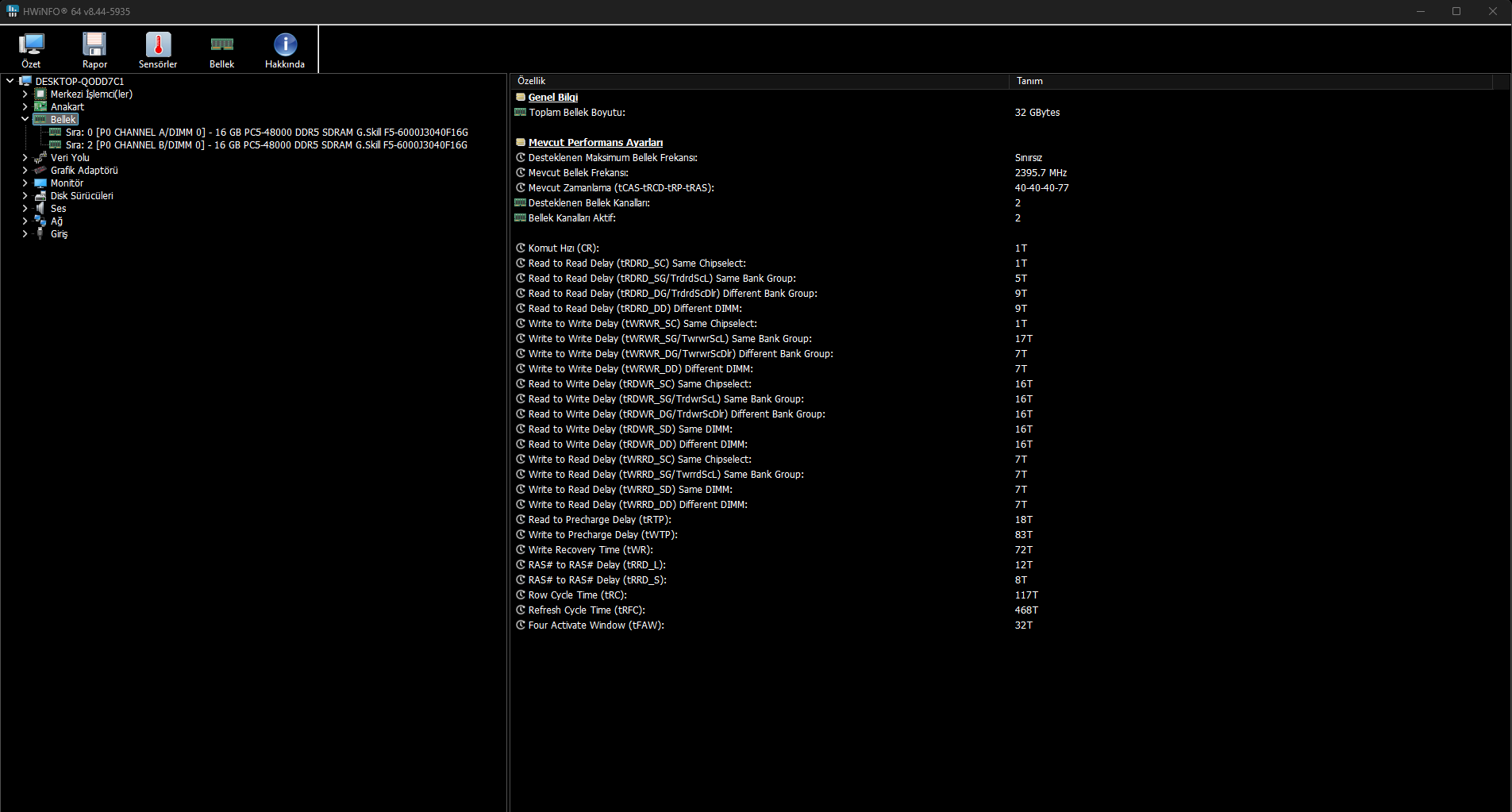Image resolution: width=1512 pixels, height=812 pixels.
Task: Click the Giriş input device icon
Action: click(x=40, y=233)
